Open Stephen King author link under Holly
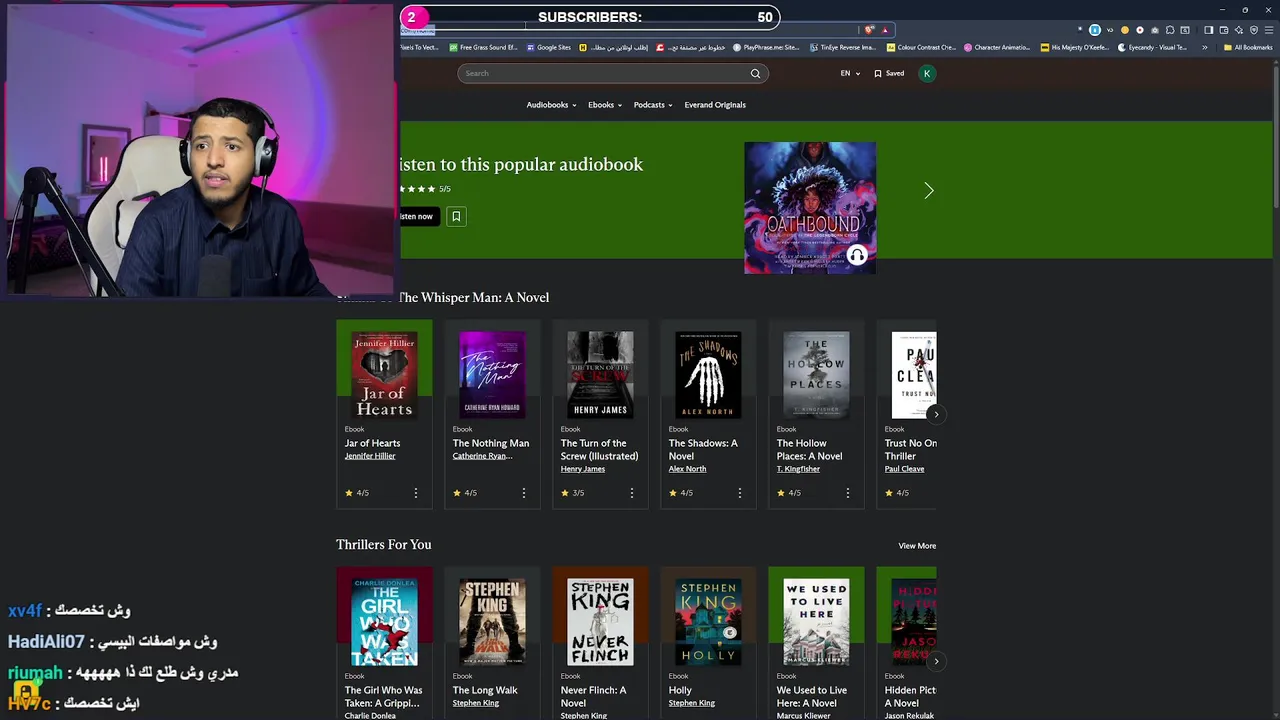The image size is (1280, 720). pyautogui.click(x=692, y=703)
